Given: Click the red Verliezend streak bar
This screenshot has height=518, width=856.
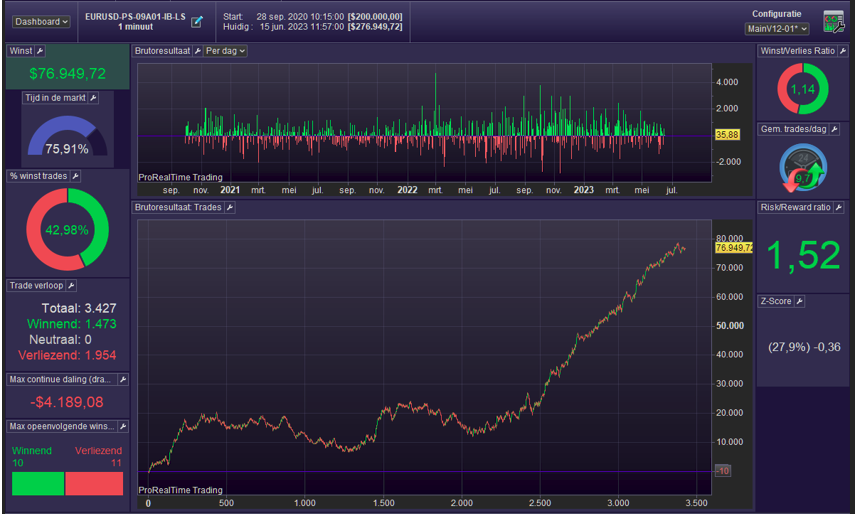Looking at the screenshot, I should pos(94,483).
